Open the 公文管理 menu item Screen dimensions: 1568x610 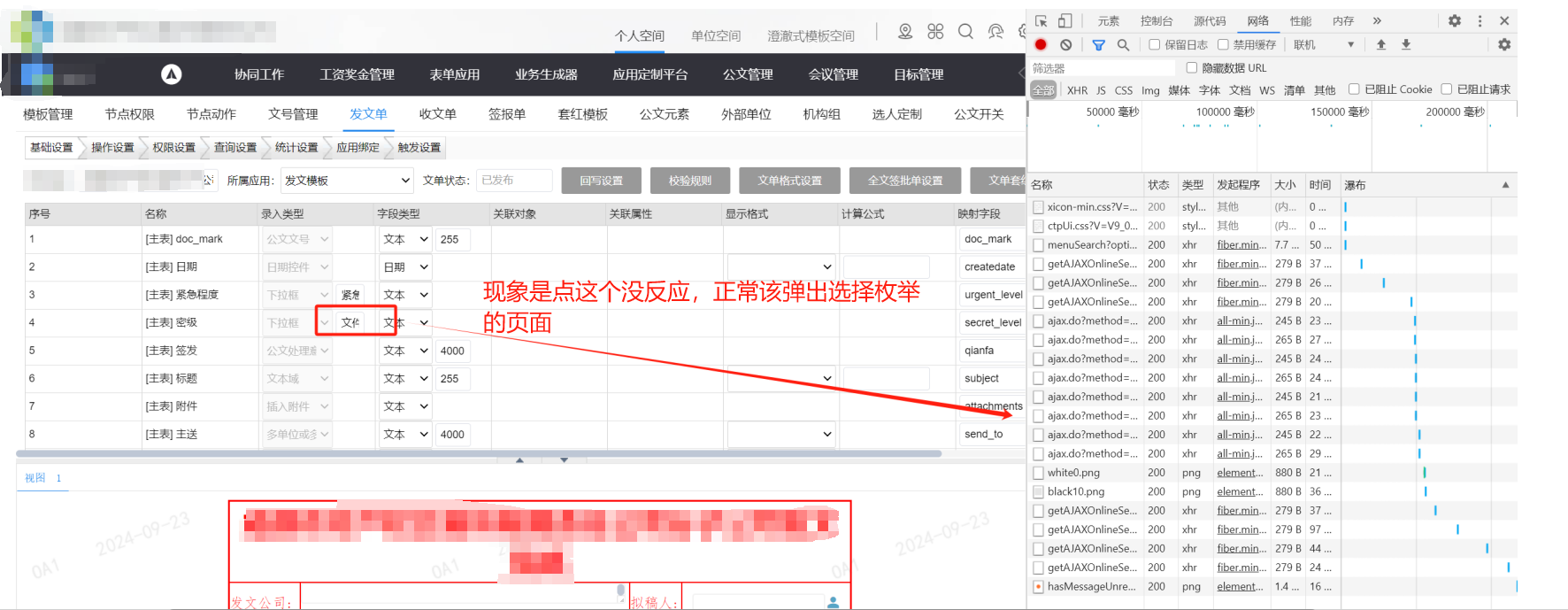(748, 74)
